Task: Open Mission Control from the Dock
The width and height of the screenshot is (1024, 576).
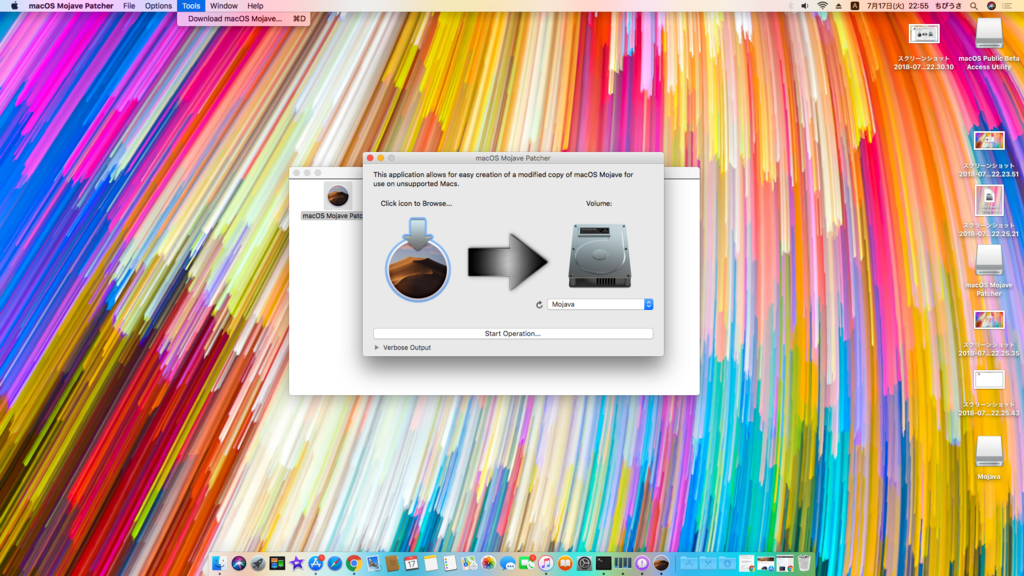Action: click(x=277, y=563)
